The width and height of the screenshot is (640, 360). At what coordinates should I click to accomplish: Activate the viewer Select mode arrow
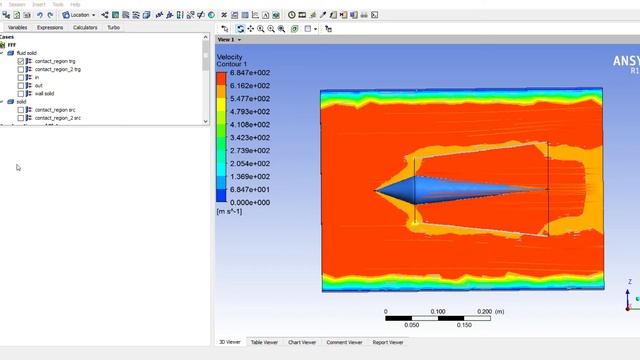click(x=225, y=29)
